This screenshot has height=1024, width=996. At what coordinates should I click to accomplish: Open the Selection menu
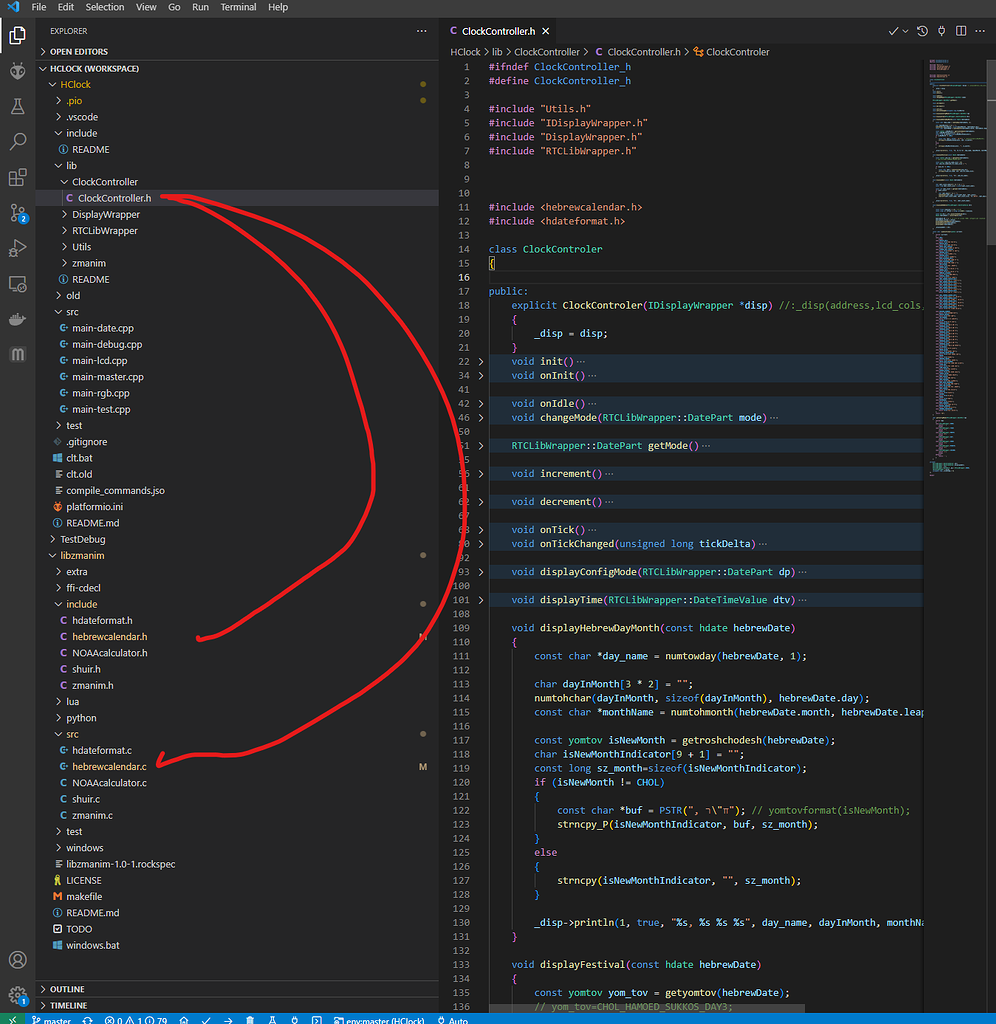coord(104,7)
